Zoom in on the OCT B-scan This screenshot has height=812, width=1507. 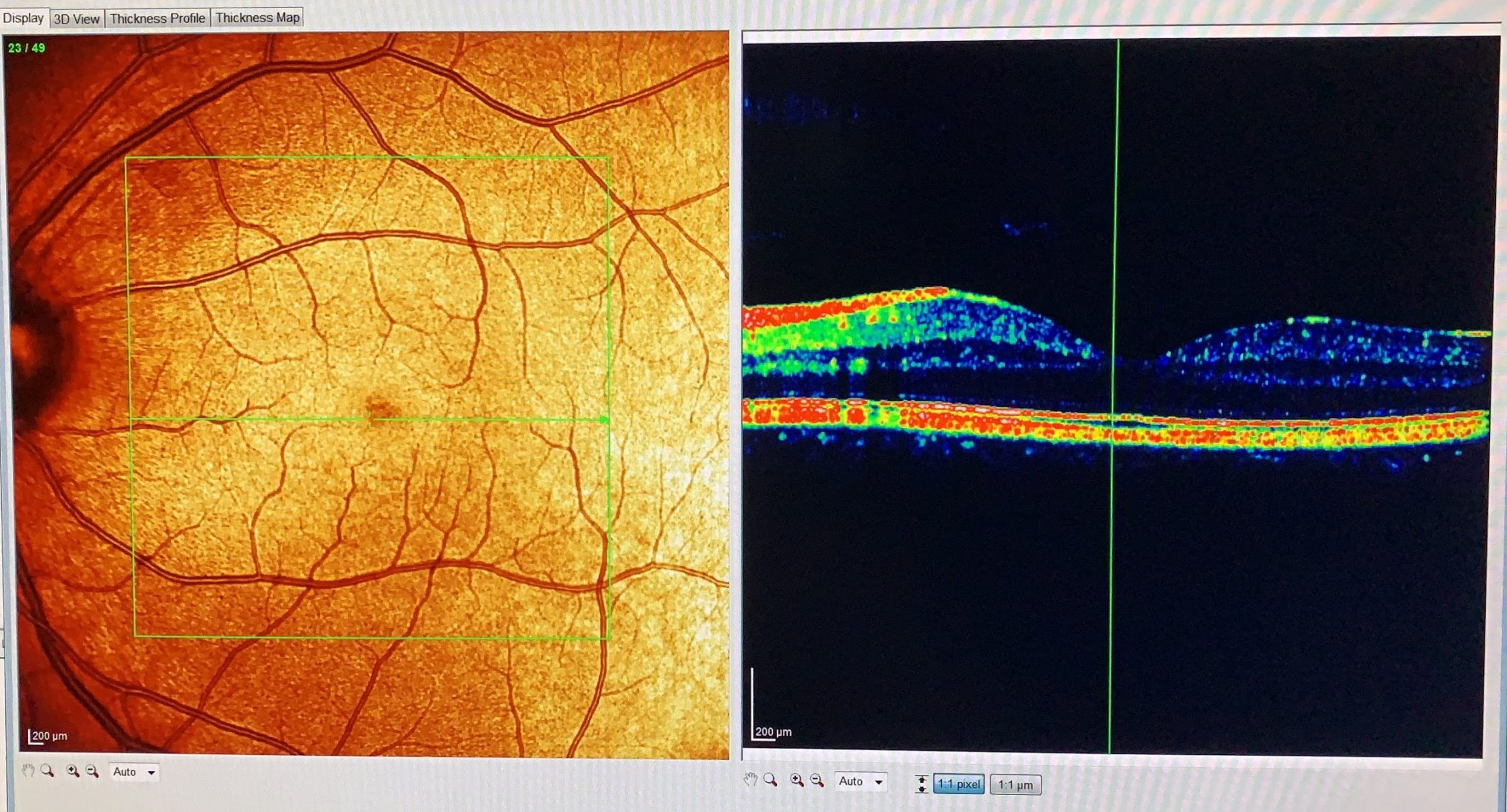coord(796,780)
